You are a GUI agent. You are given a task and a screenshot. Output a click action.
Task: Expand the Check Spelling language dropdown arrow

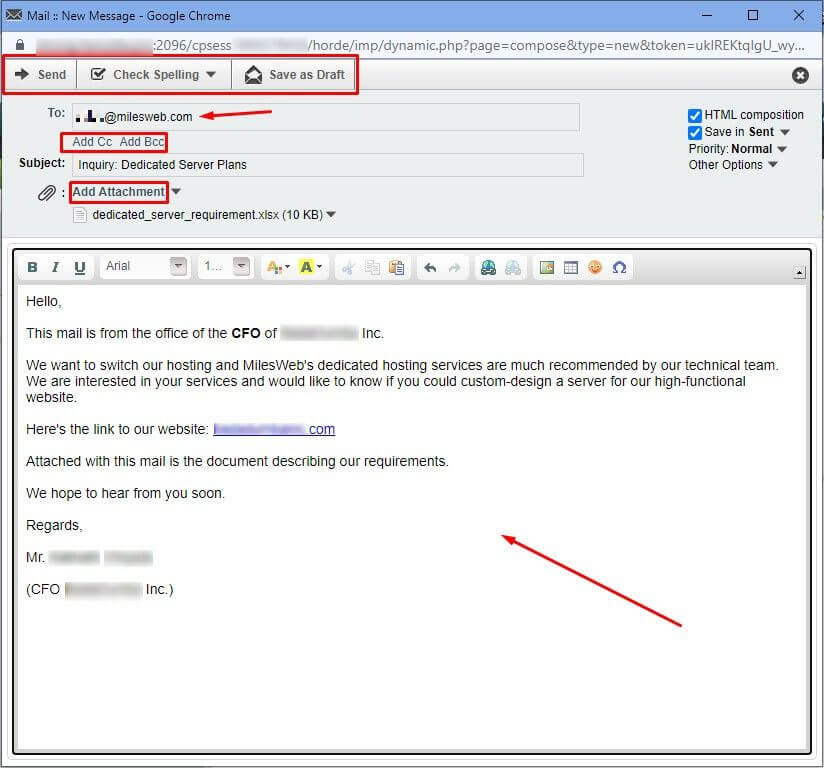211,75
